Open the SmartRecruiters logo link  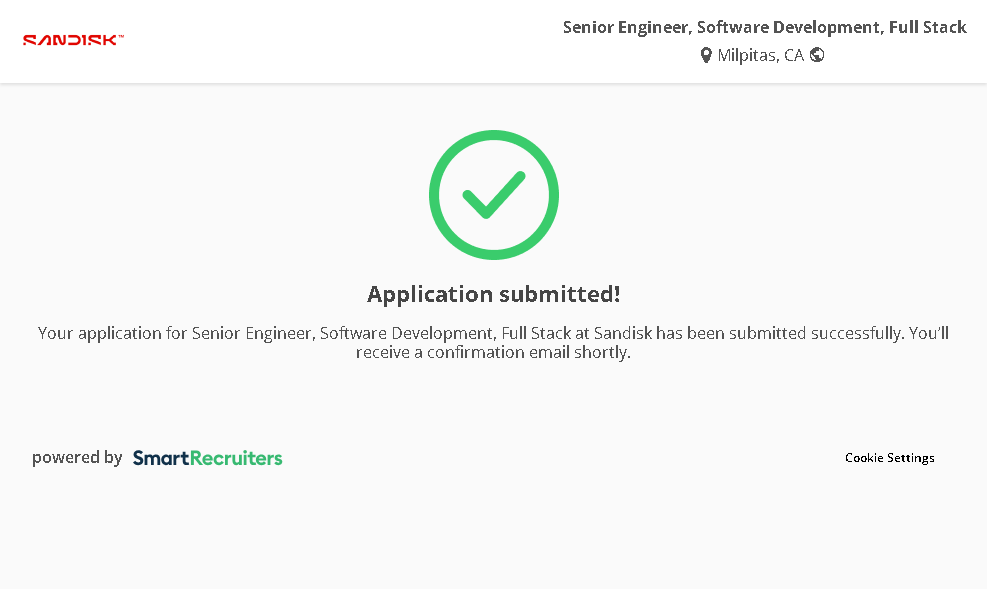207,458
